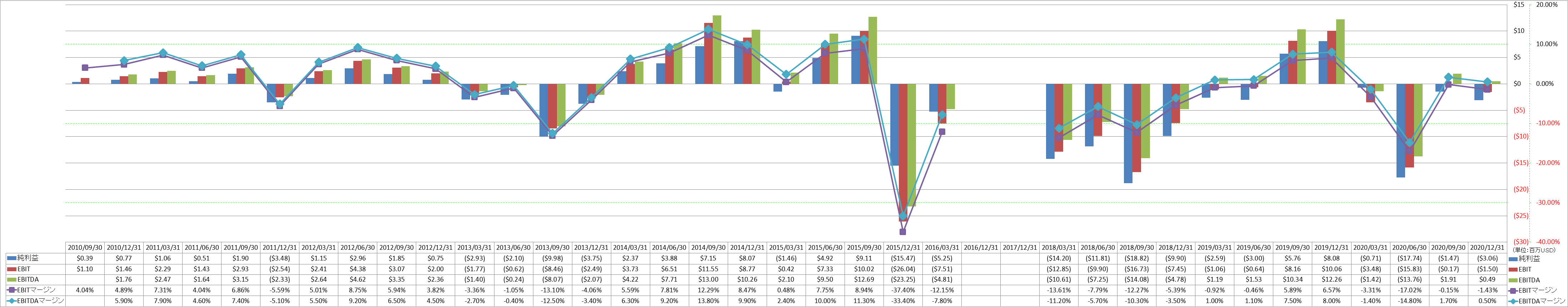This screenshot has width=1568, height=307.
Task: Click the 2016/12/31 date column header
Action: point(981,248)
